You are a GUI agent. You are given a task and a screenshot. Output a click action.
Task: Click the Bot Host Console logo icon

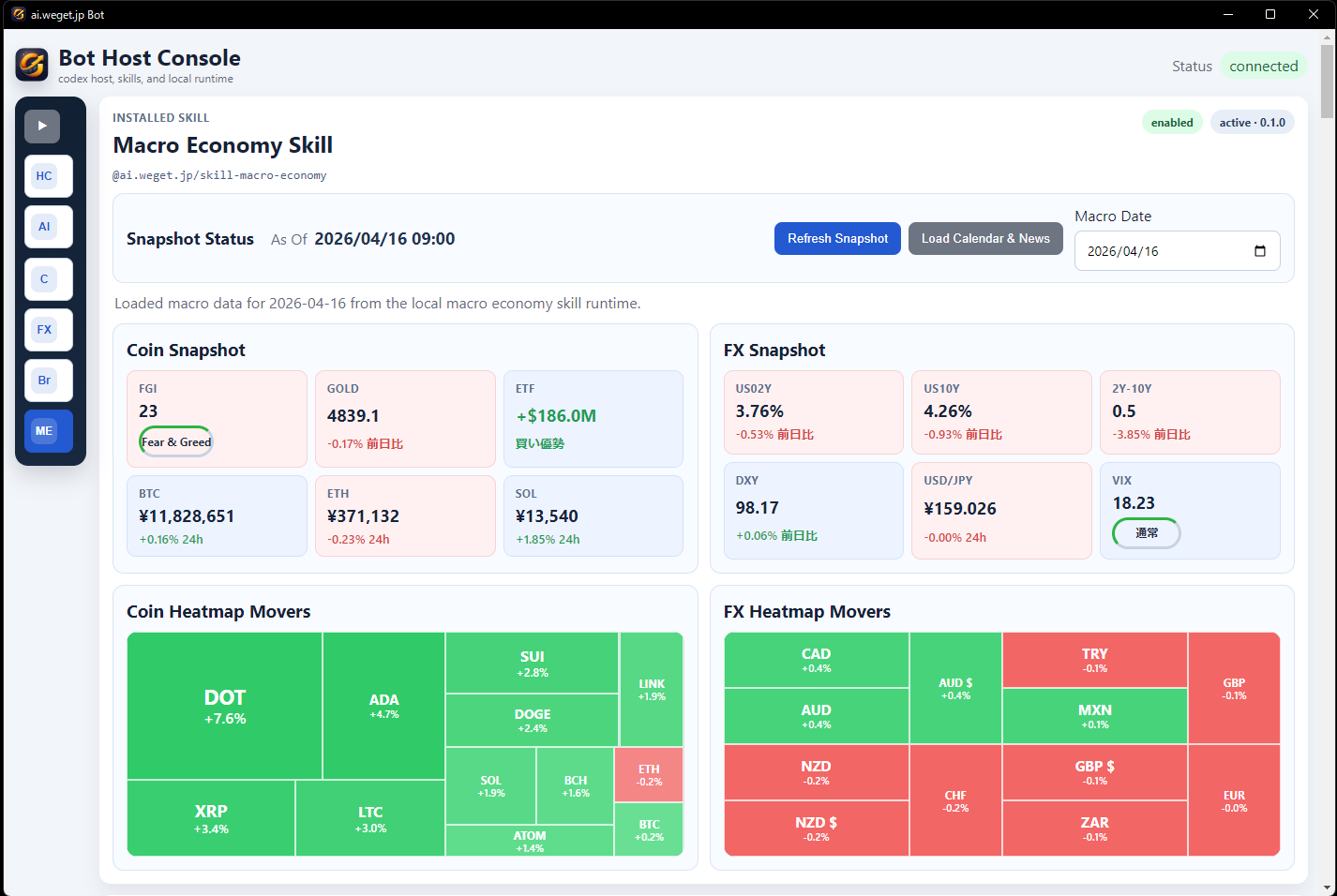point(32,65)
